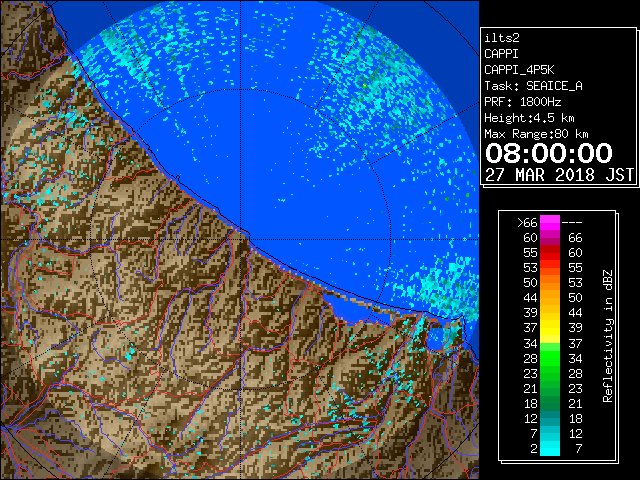Click the >66 legend value label
Image resolution: width=640 pixels, height=480 pixels.
pos(527,223)
